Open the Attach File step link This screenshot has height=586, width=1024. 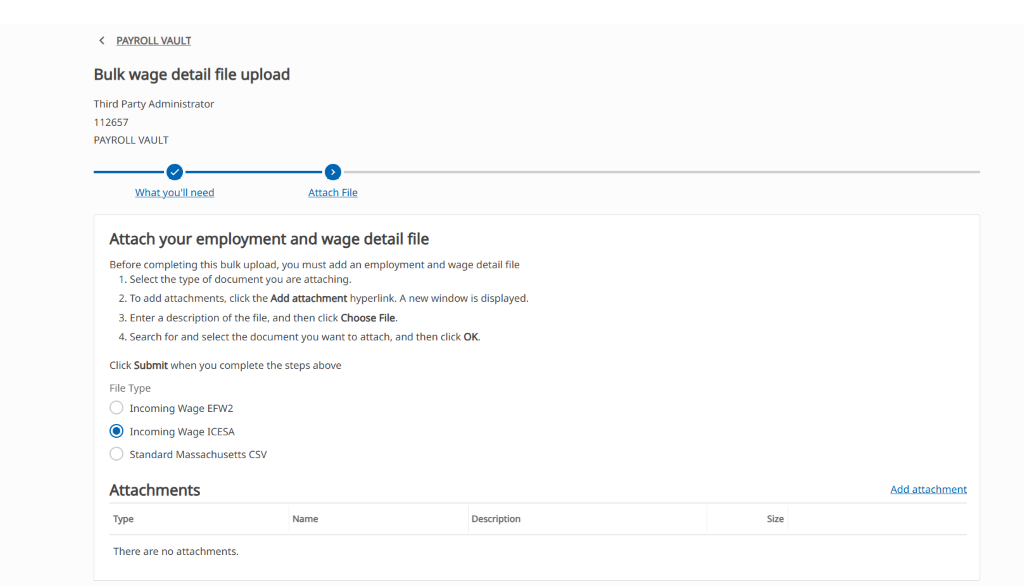(333, 193)
